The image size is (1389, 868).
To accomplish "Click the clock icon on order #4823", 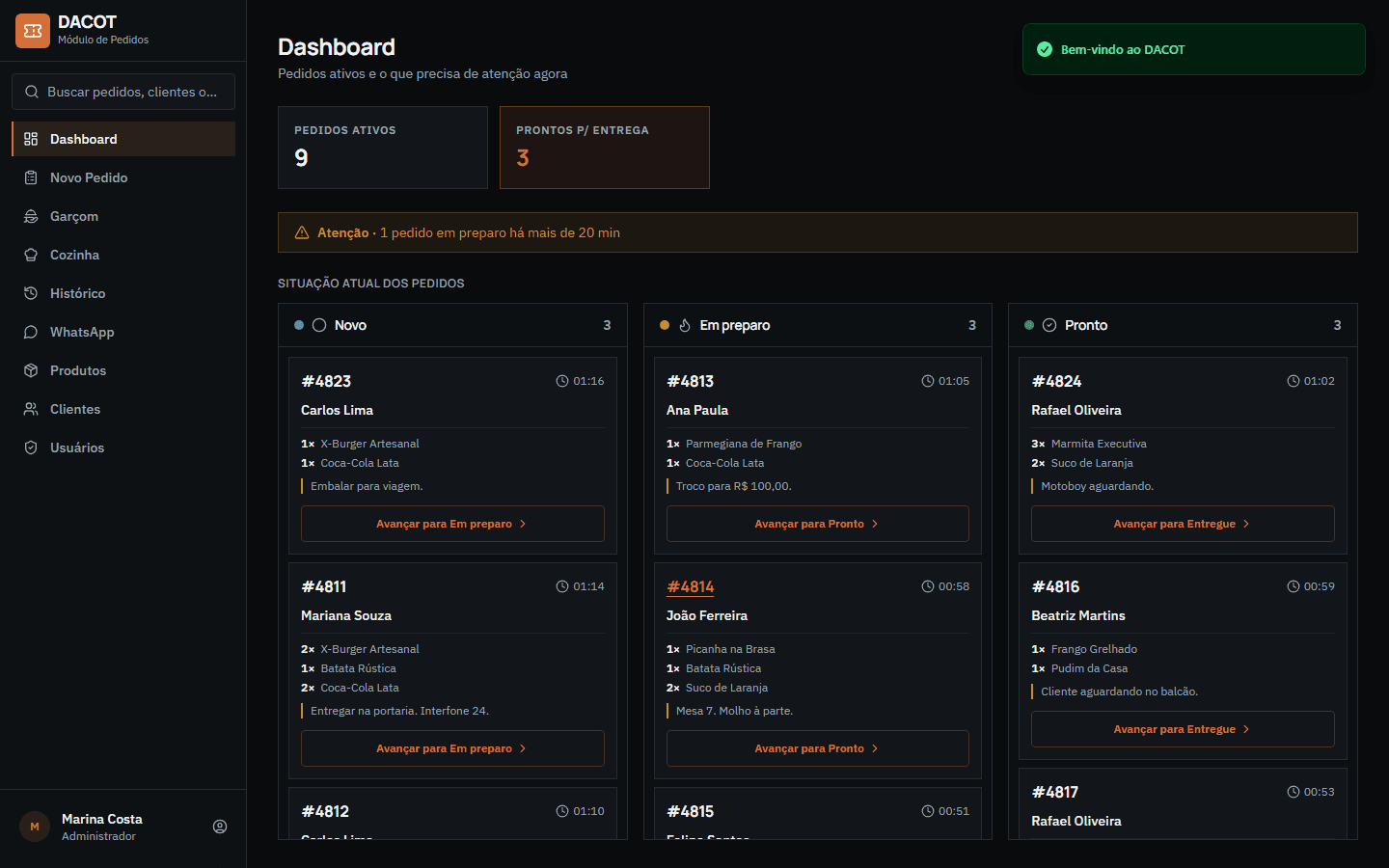I will pyautogui.click(x=562, y=381).
